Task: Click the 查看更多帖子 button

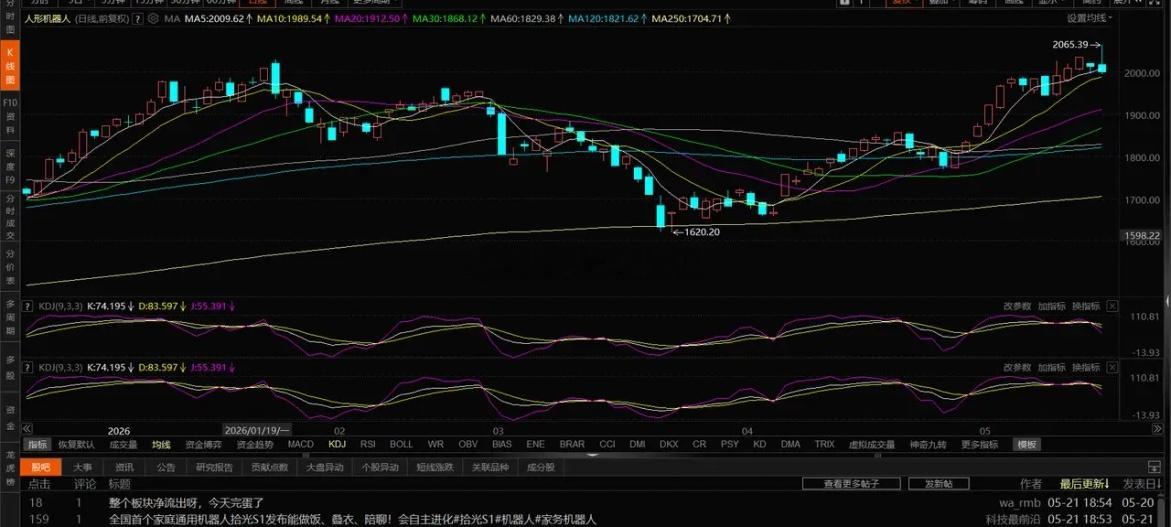Action: click(851, 484)
